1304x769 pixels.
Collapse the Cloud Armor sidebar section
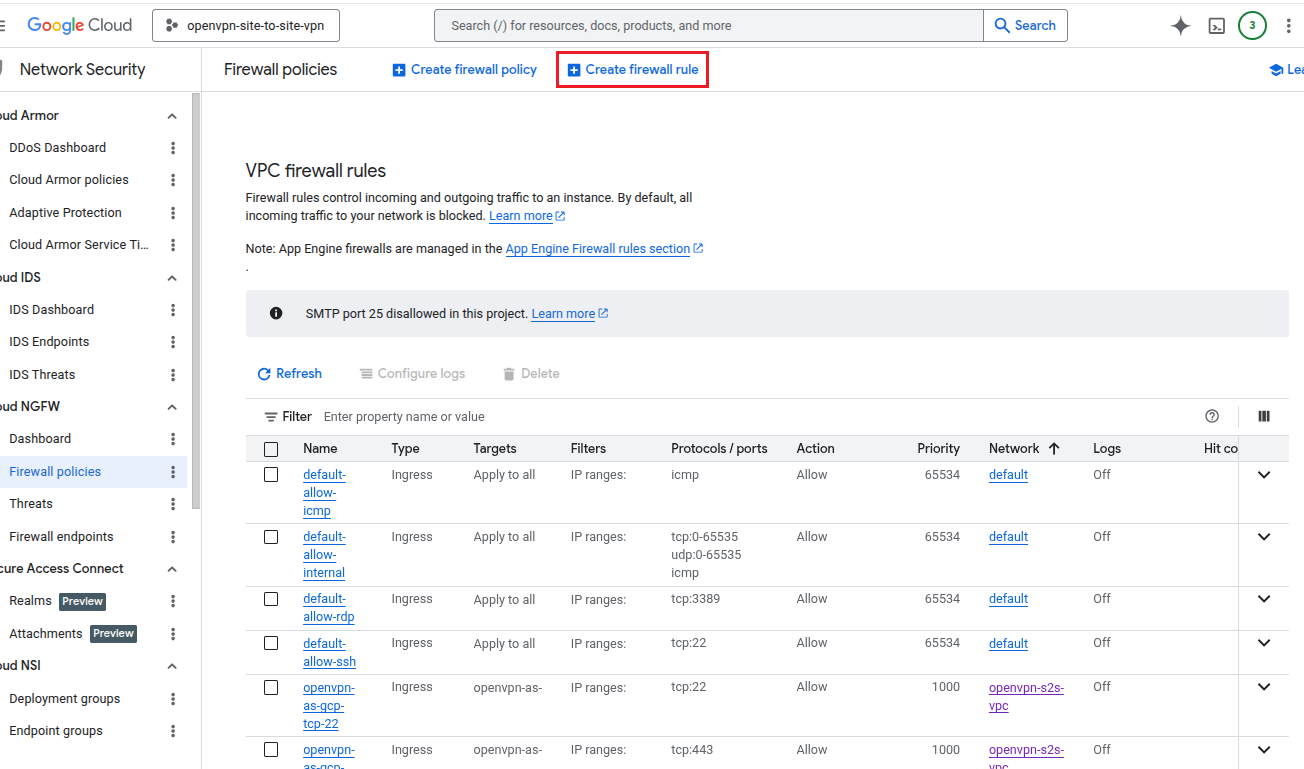click(x=172, y=116)
